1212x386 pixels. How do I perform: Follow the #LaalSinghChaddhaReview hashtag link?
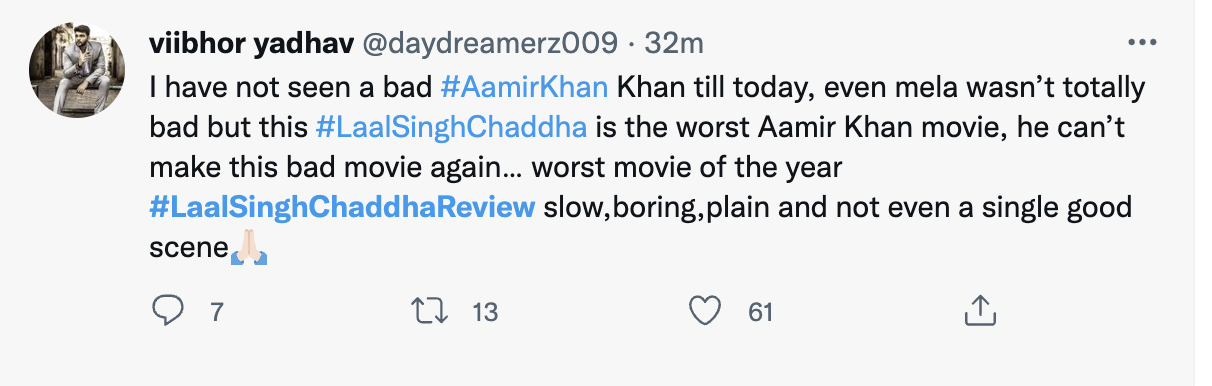343,209
